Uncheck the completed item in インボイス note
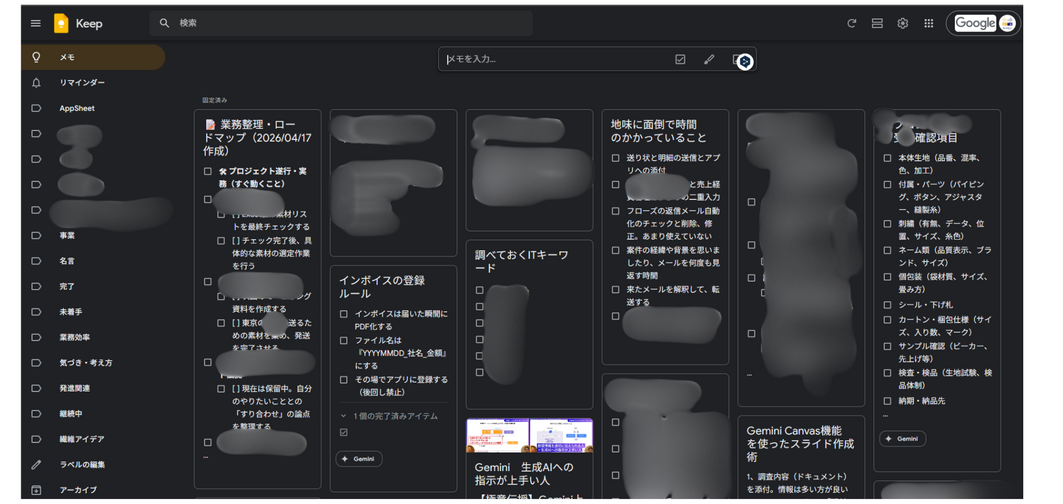The width and height of the screenshot is (1063, 504). 344,433
